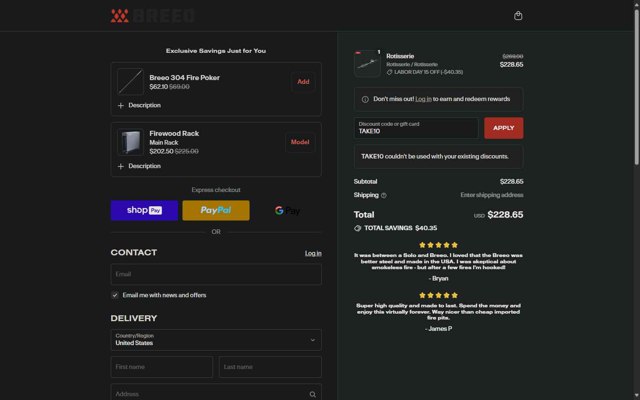Click the Bryan review star rating

pos(438,245)
